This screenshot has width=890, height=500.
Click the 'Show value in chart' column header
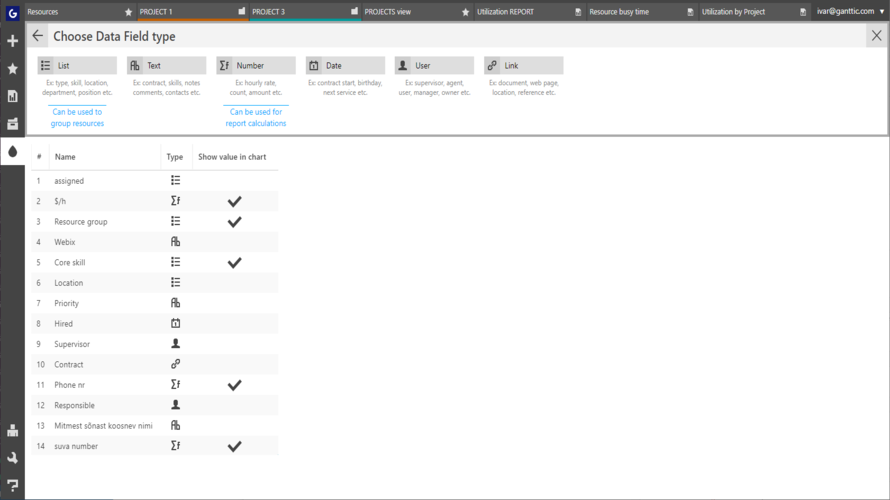(x=232, y=157)
